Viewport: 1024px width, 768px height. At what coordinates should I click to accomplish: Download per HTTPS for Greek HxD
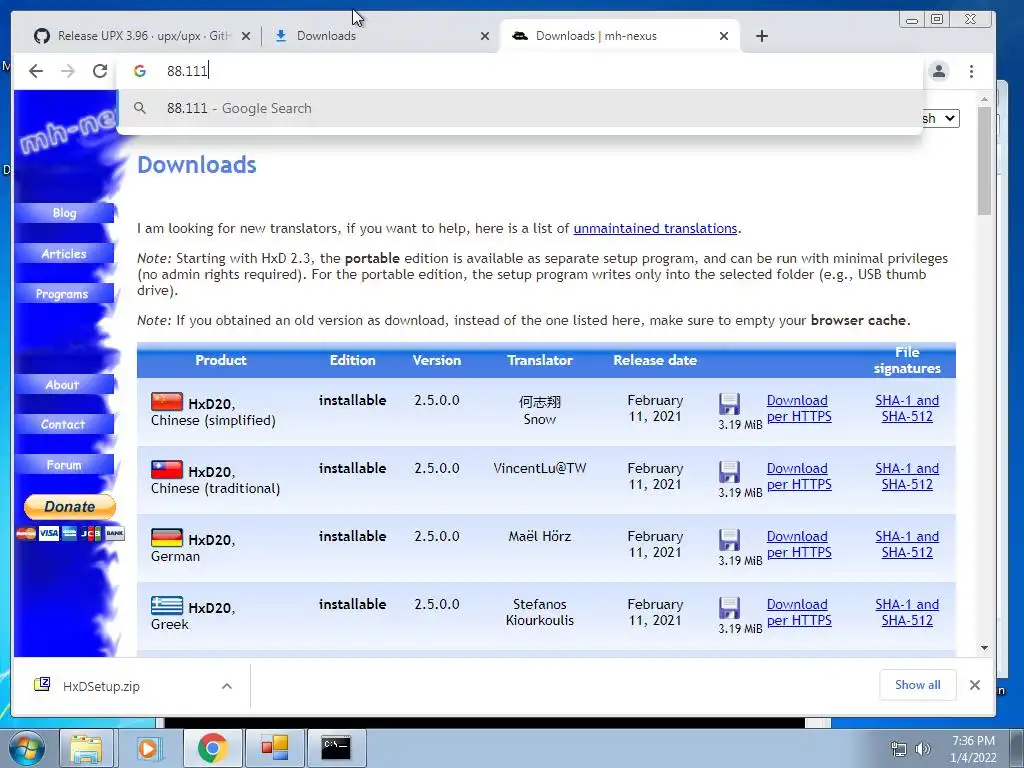[x=799, y=612]
